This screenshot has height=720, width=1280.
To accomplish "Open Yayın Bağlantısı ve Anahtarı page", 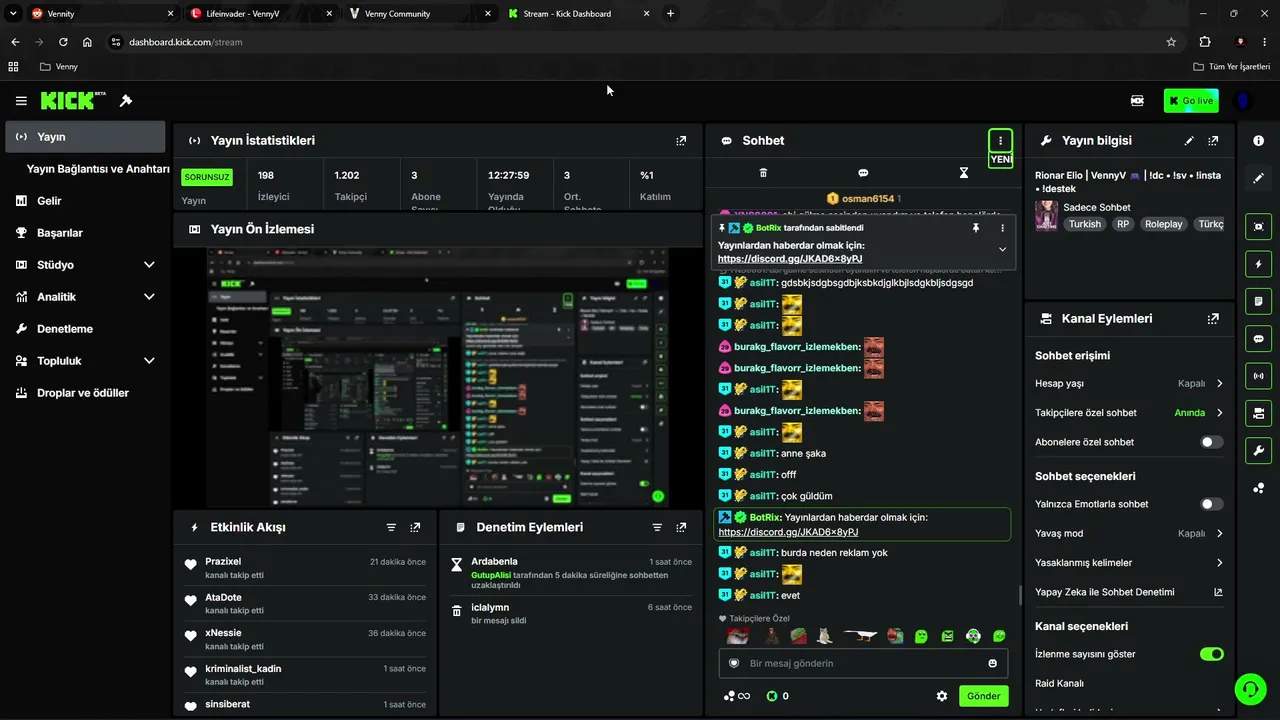I will [98, 169].
